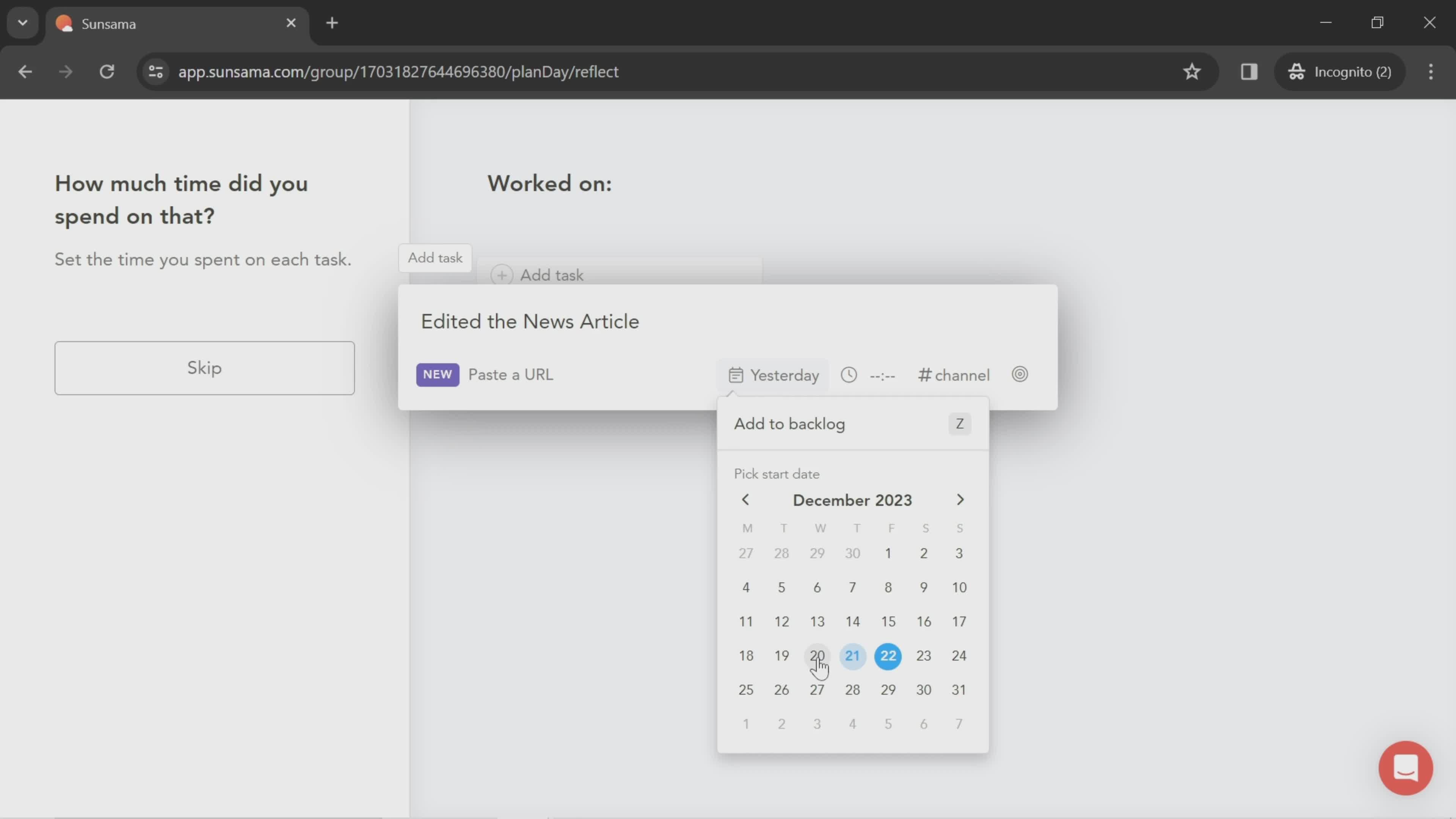
Task: Go back to previous page
Action: (25, 72)
